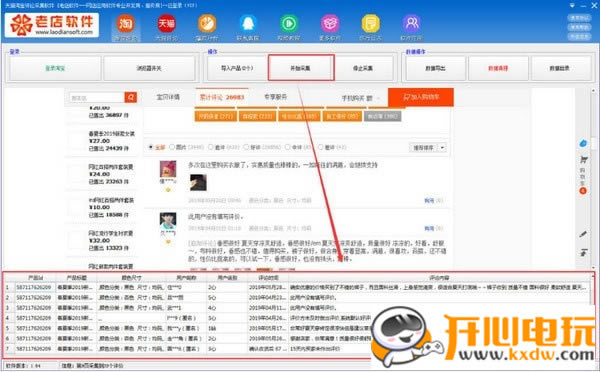Open the 推荐排序 sort dropdown

[x=427, y=147]
